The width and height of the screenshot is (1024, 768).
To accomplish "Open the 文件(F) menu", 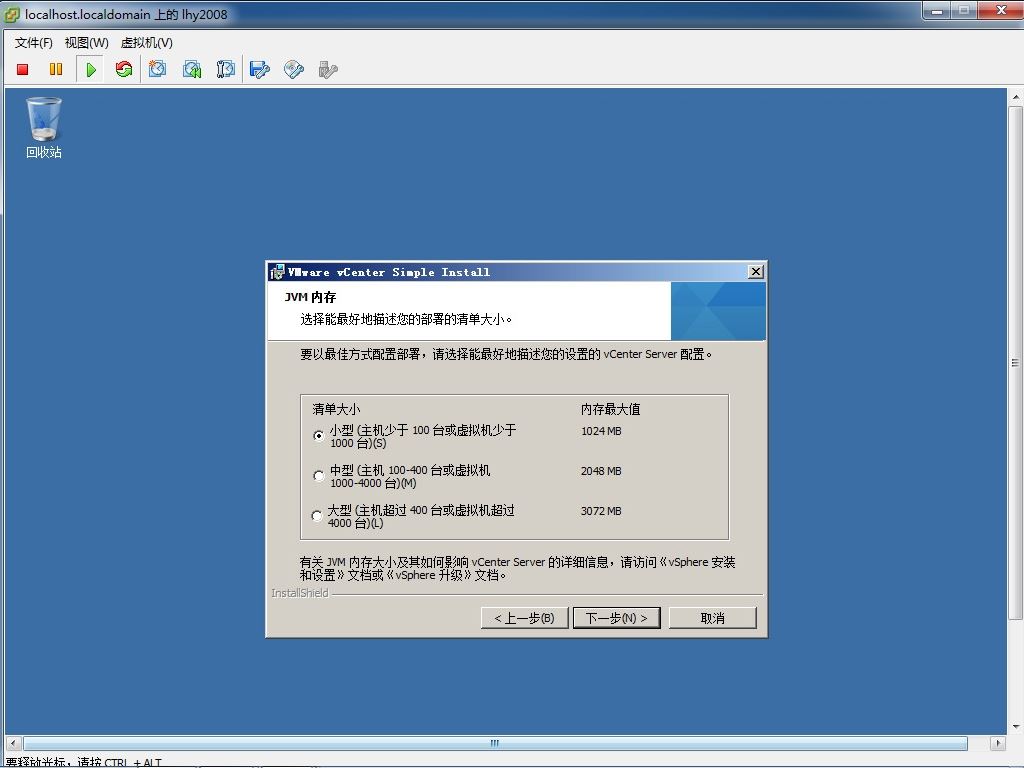I will [x=33, y=42].
